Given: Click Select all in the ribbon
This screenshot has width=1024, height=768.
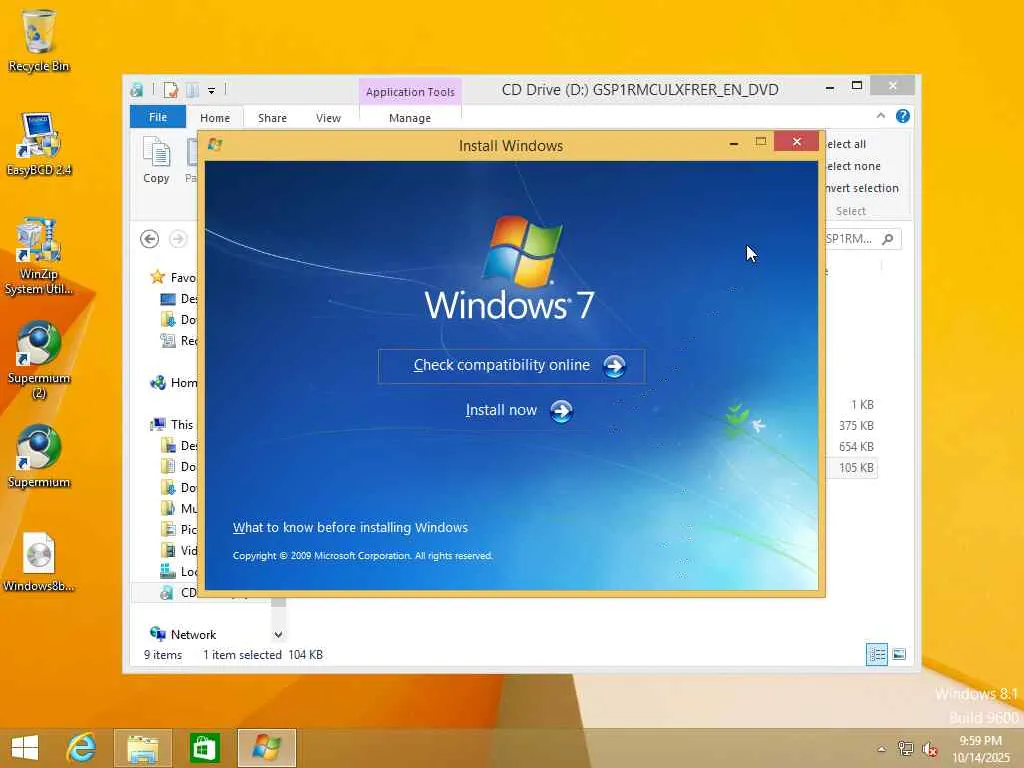Looking at the screenshot, I should coord(846,144).
